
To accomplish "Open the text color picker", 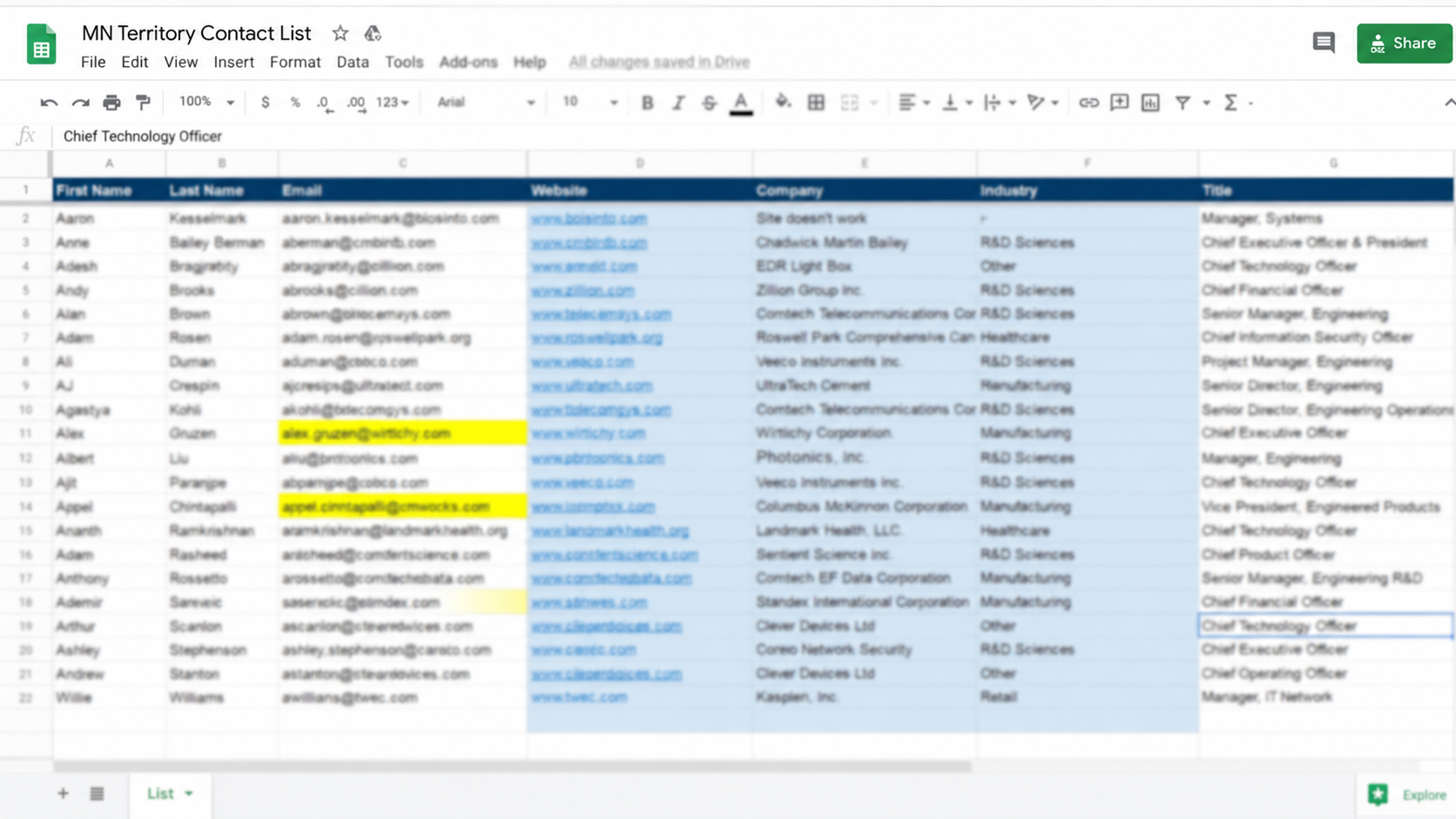I will click(740, 103).
